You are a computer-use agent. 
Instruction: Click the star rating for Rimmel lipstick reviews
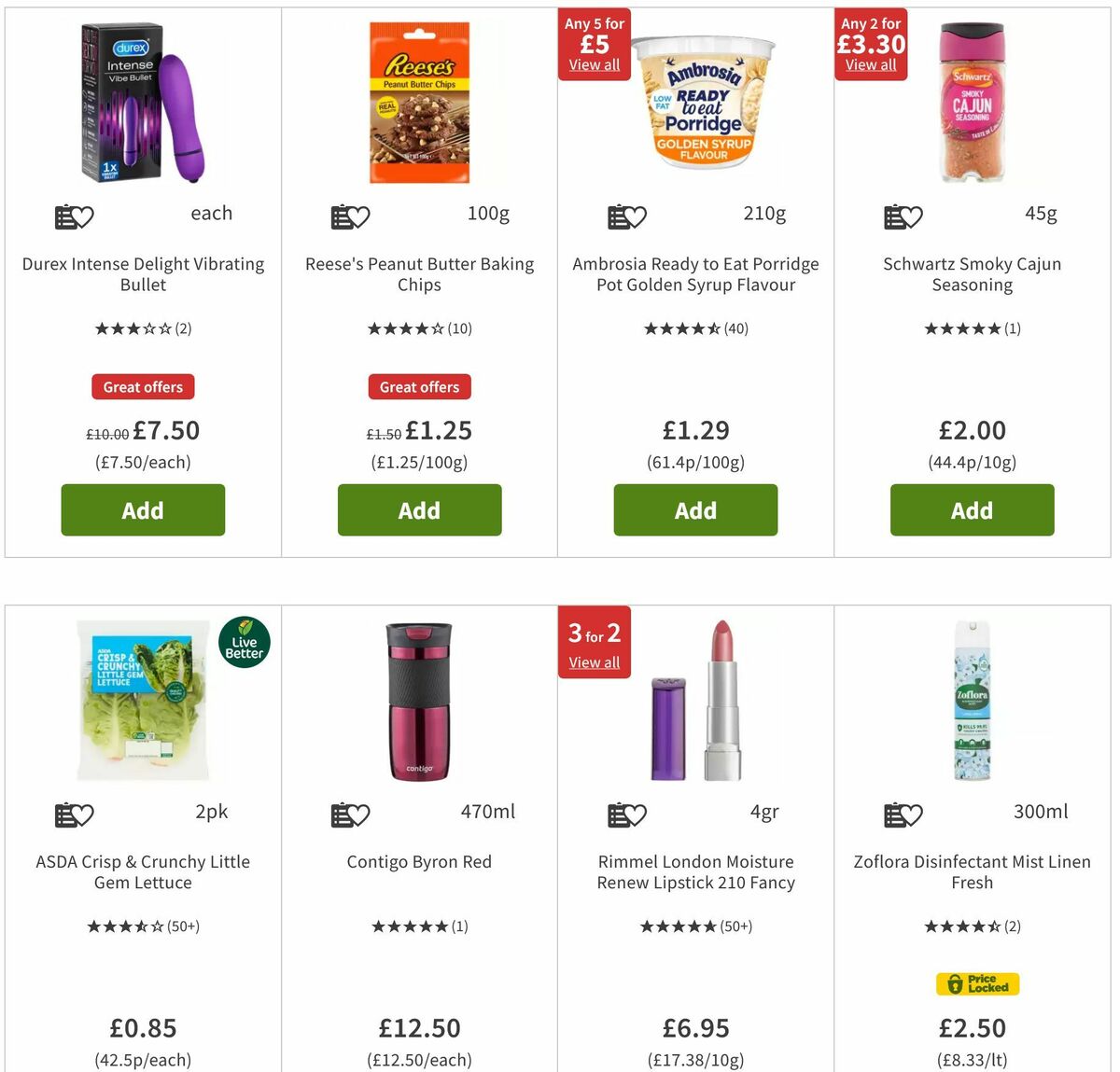(x=695, y=926)
